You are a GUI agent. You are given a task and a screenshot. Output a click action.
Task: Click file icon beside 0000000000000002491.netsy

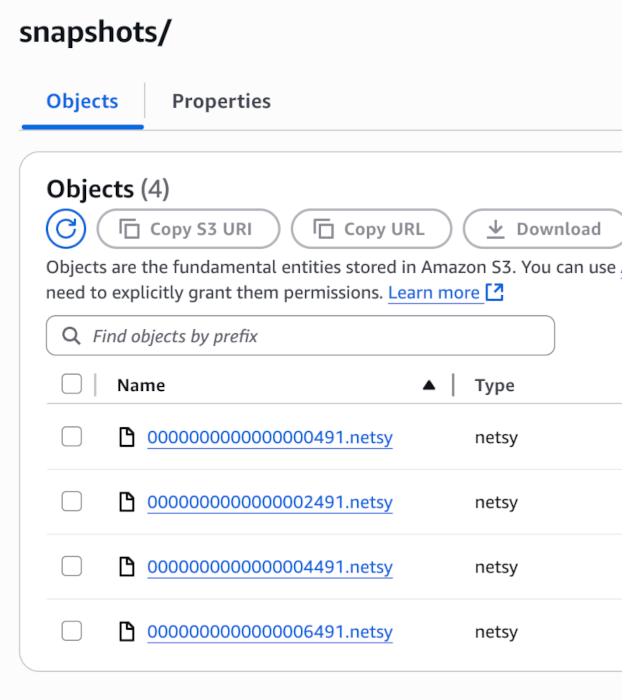point(127,502)
